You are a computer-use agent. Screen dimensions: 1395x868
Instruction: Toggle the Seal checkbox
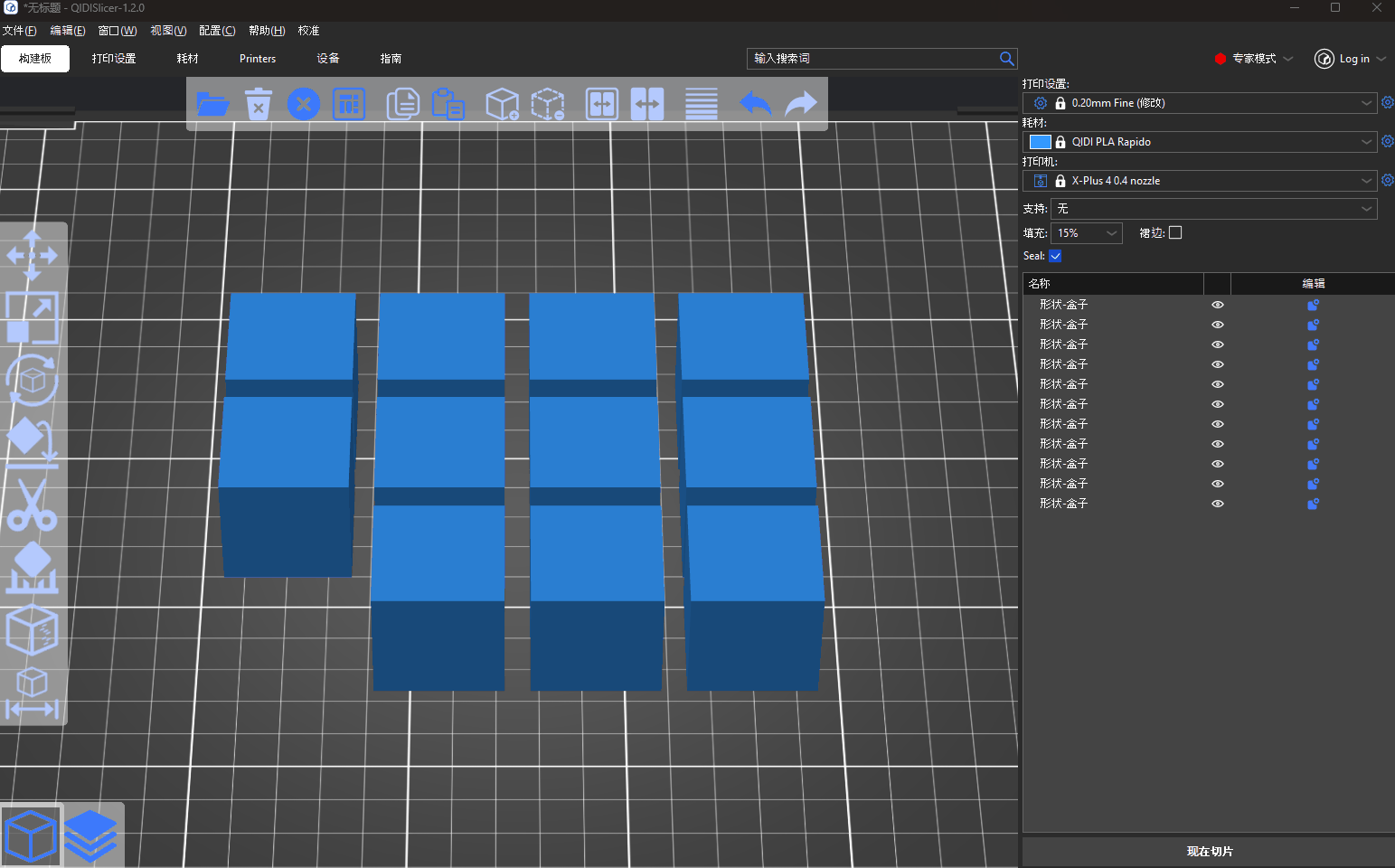1055,256
